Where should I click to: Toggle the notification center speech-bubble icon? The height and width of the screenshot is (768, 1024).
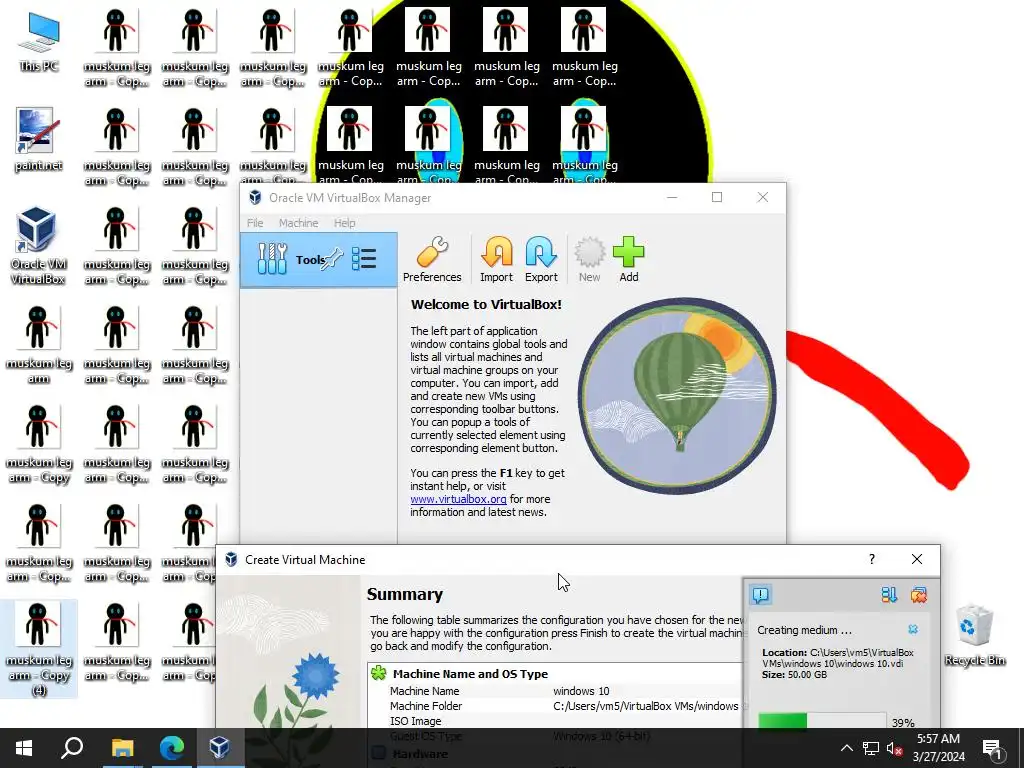point(761,594)
